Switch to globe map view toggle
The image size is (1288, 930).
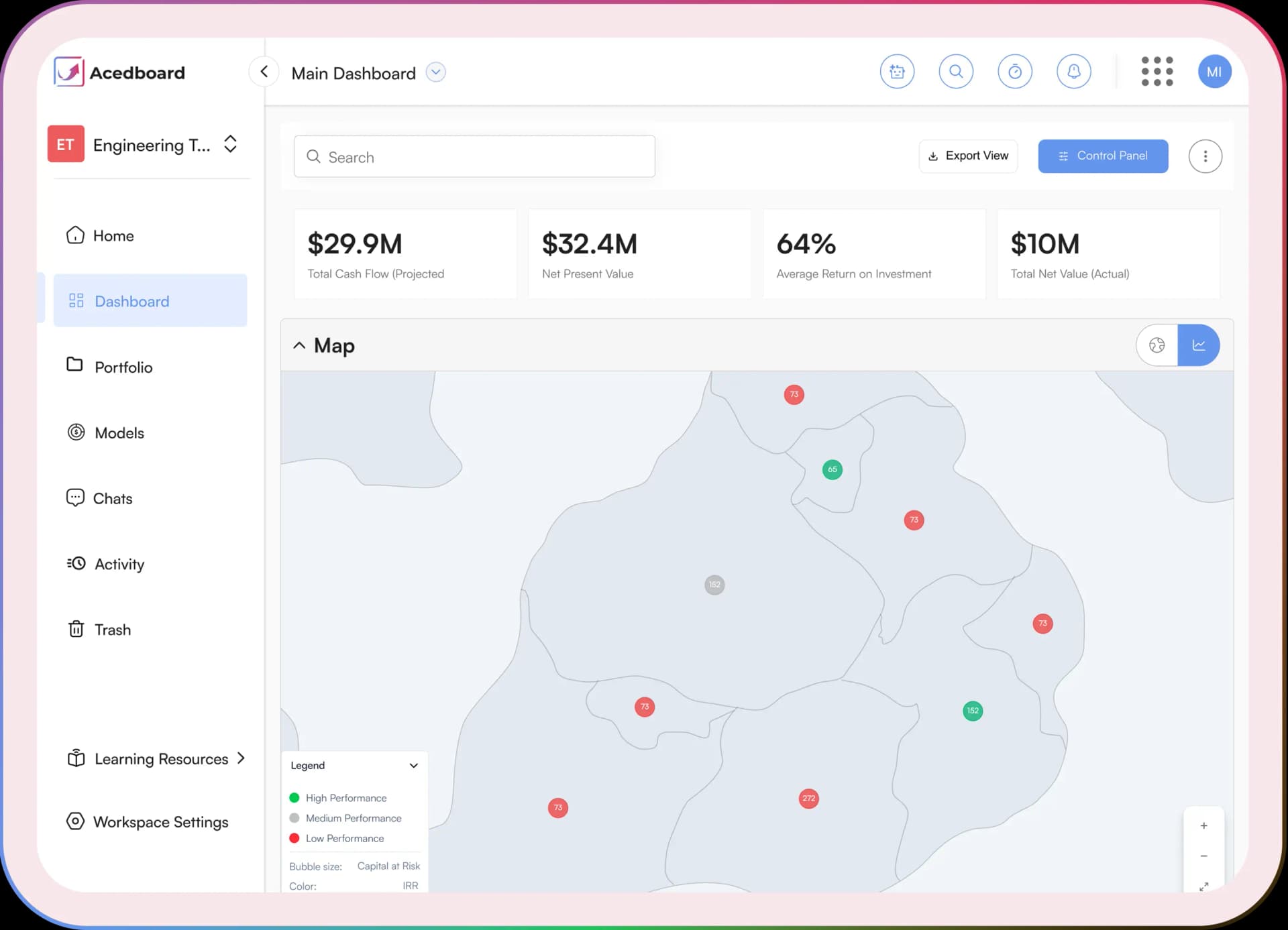click(x=1157, y=345)
